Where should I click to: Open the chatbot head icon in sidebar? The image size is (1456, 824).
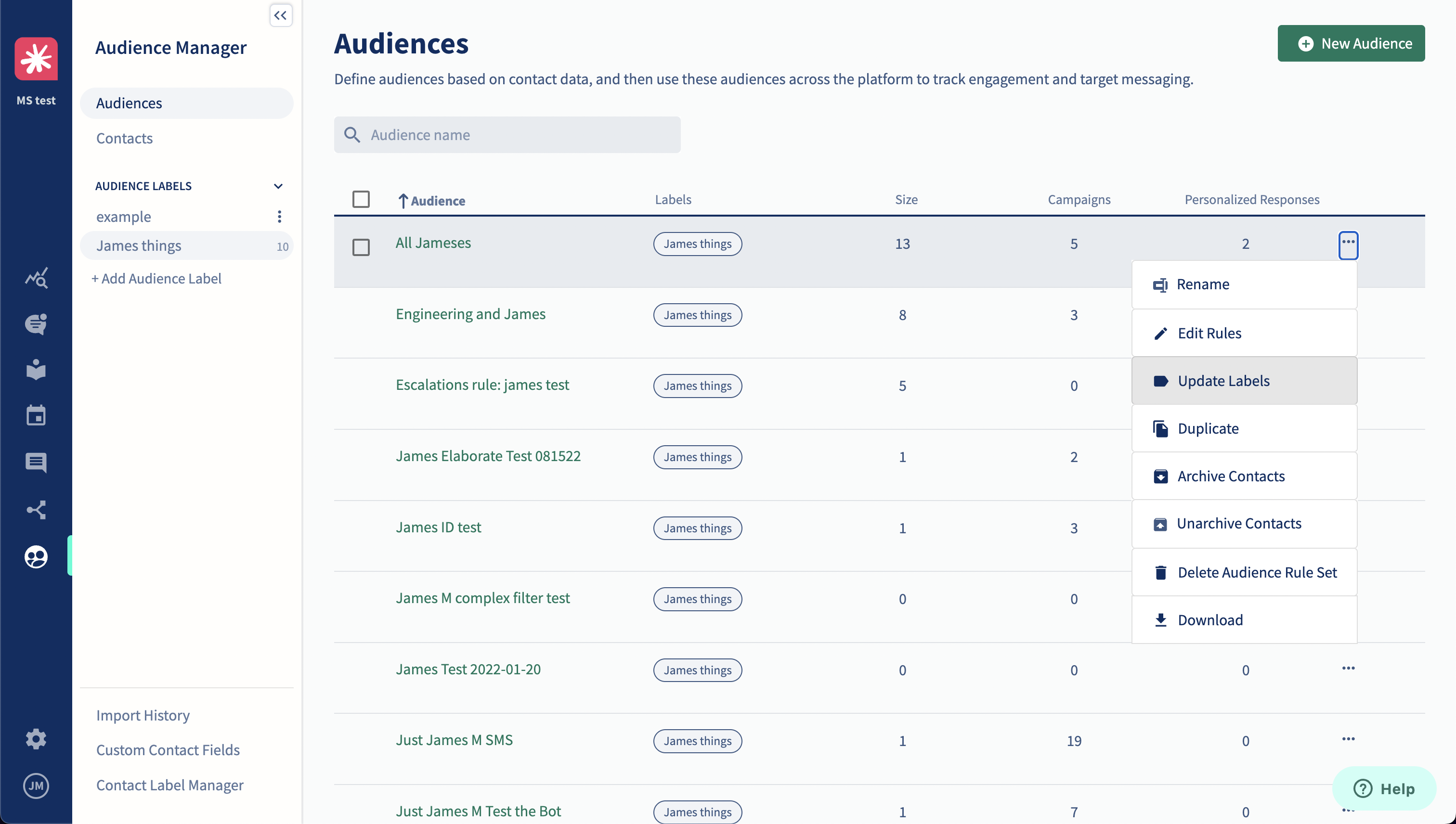(36, 324)
